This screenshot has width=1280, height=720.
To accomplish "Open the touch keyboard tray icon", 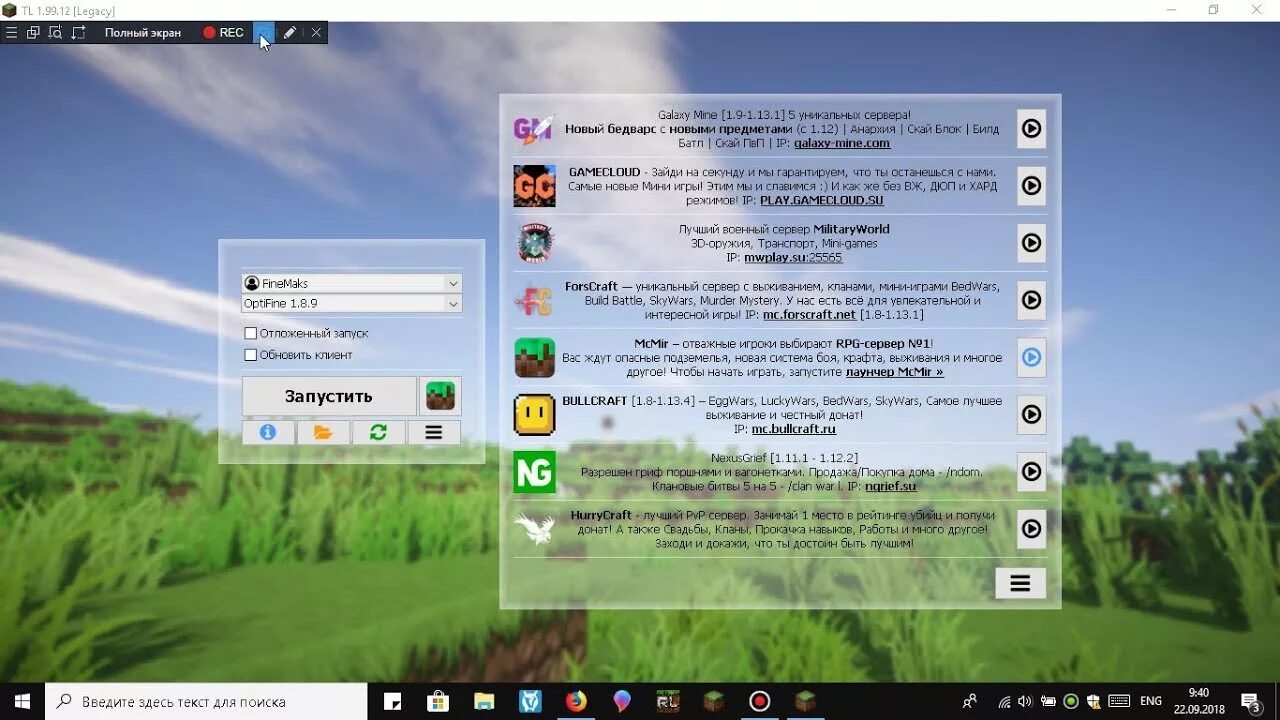I will (x=1120, y=702).
